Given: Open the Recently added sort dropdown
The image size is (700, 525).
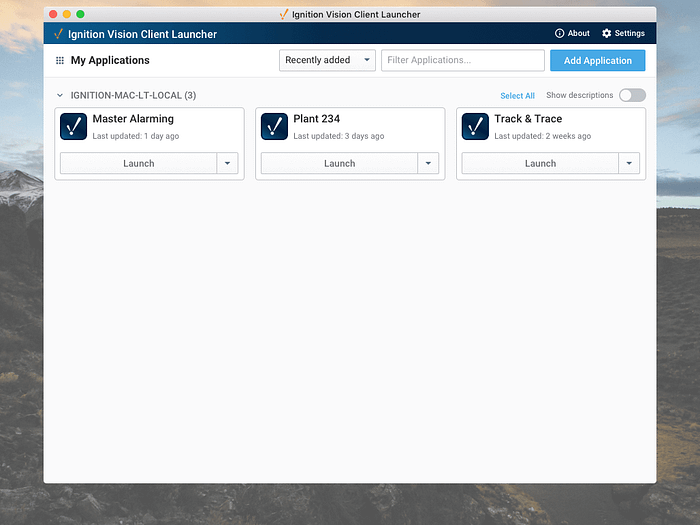Looking at the screenshot, I should click(x=327, y=60).
